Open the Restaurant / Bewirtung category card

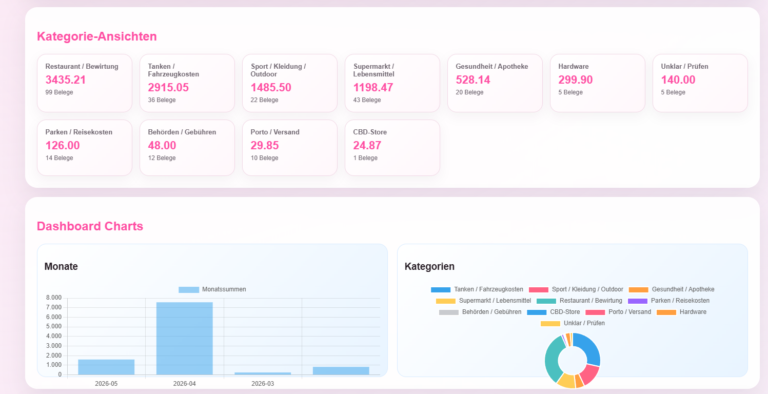pos(84,83)
